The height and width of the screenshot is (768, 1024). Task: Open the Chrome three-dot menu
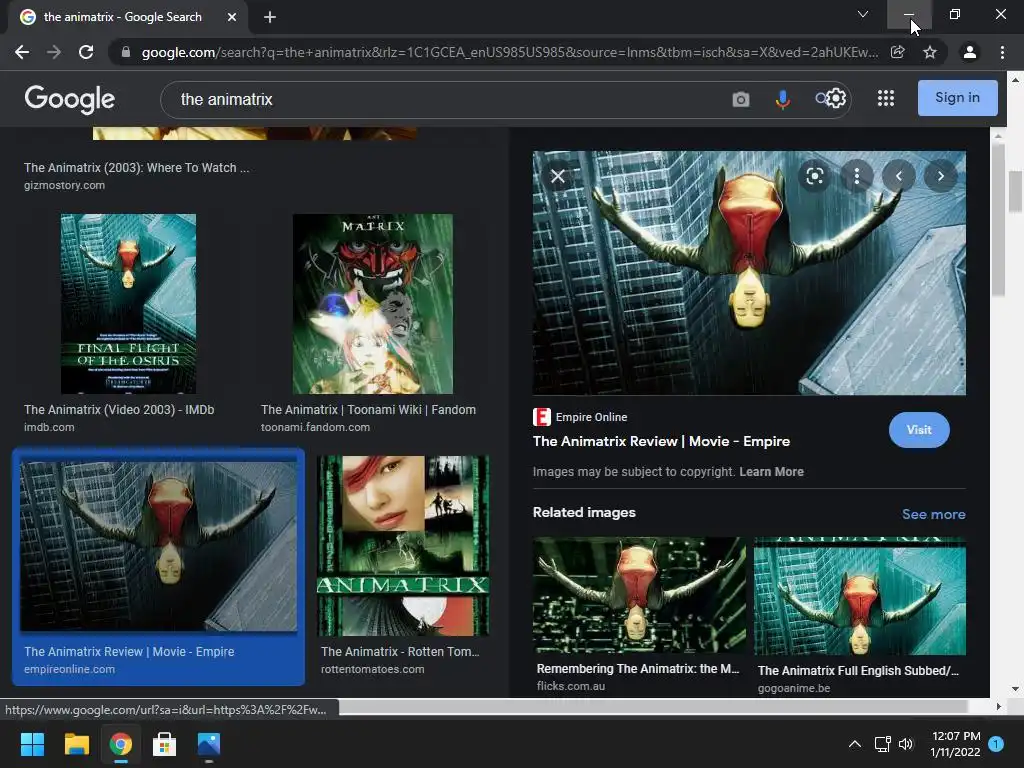pos(1002,52)
